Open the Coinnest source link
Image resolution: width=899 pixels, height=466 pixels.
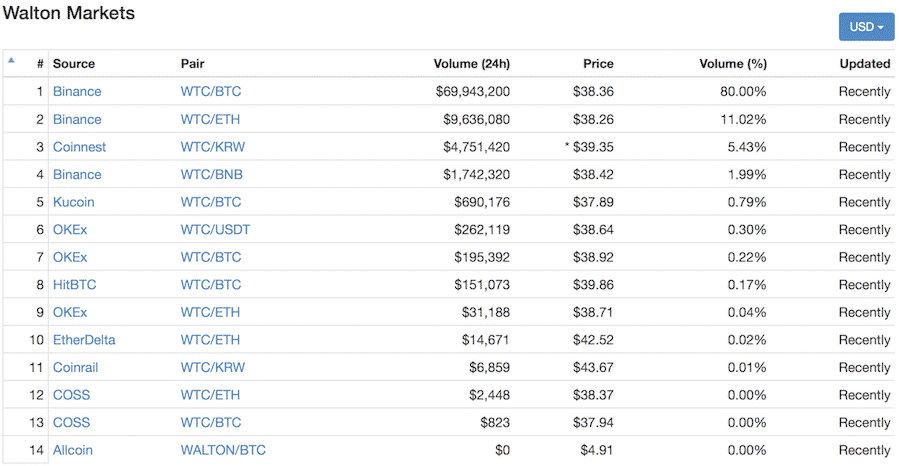click(79, 147)
